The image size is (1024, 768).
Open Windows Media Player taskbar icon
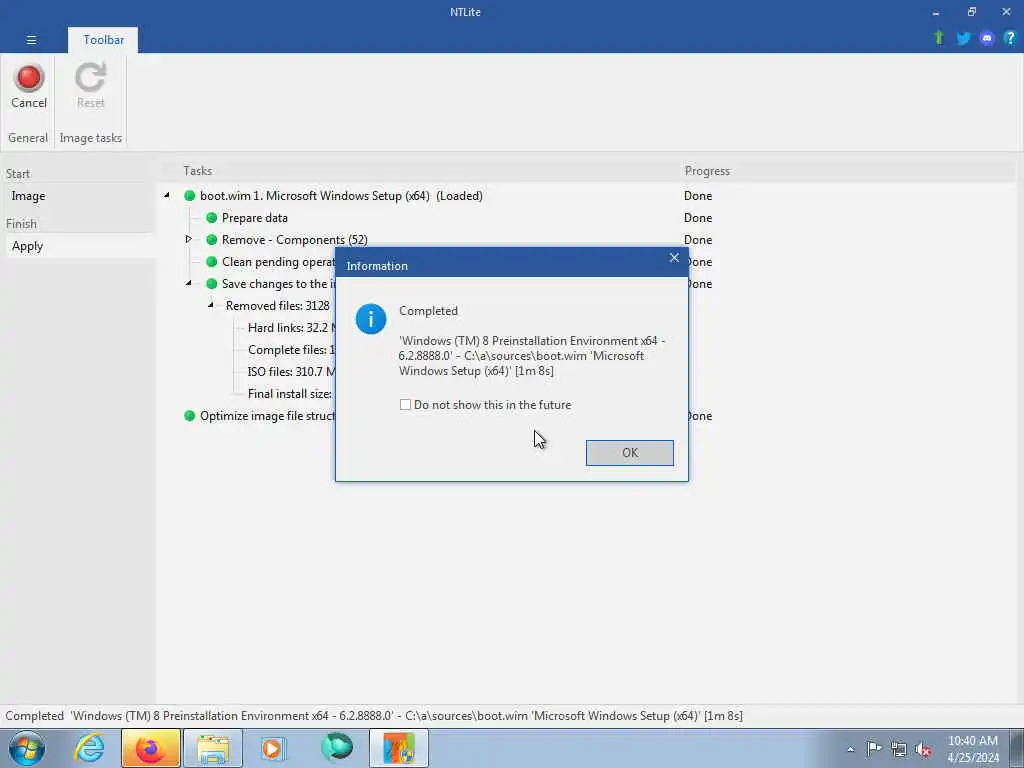(x=273, y=748)
